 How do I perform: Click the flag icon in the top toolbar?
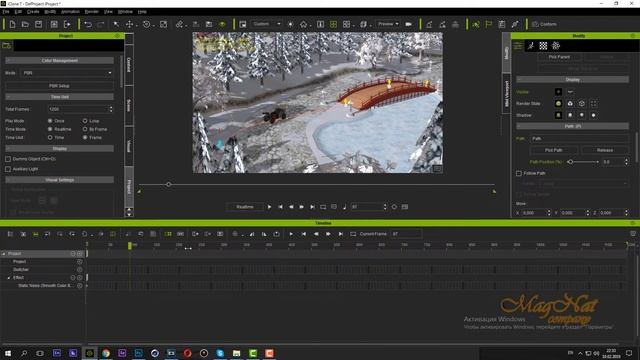(x=489, y=24)
